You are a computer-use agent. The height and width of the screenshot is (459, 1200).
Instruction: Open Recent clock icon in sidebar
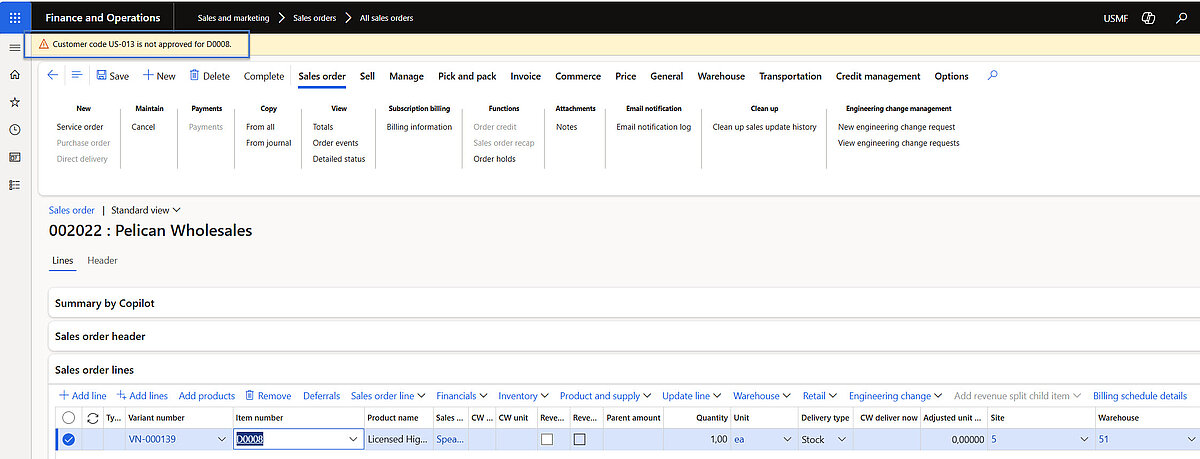click(14, 129)
